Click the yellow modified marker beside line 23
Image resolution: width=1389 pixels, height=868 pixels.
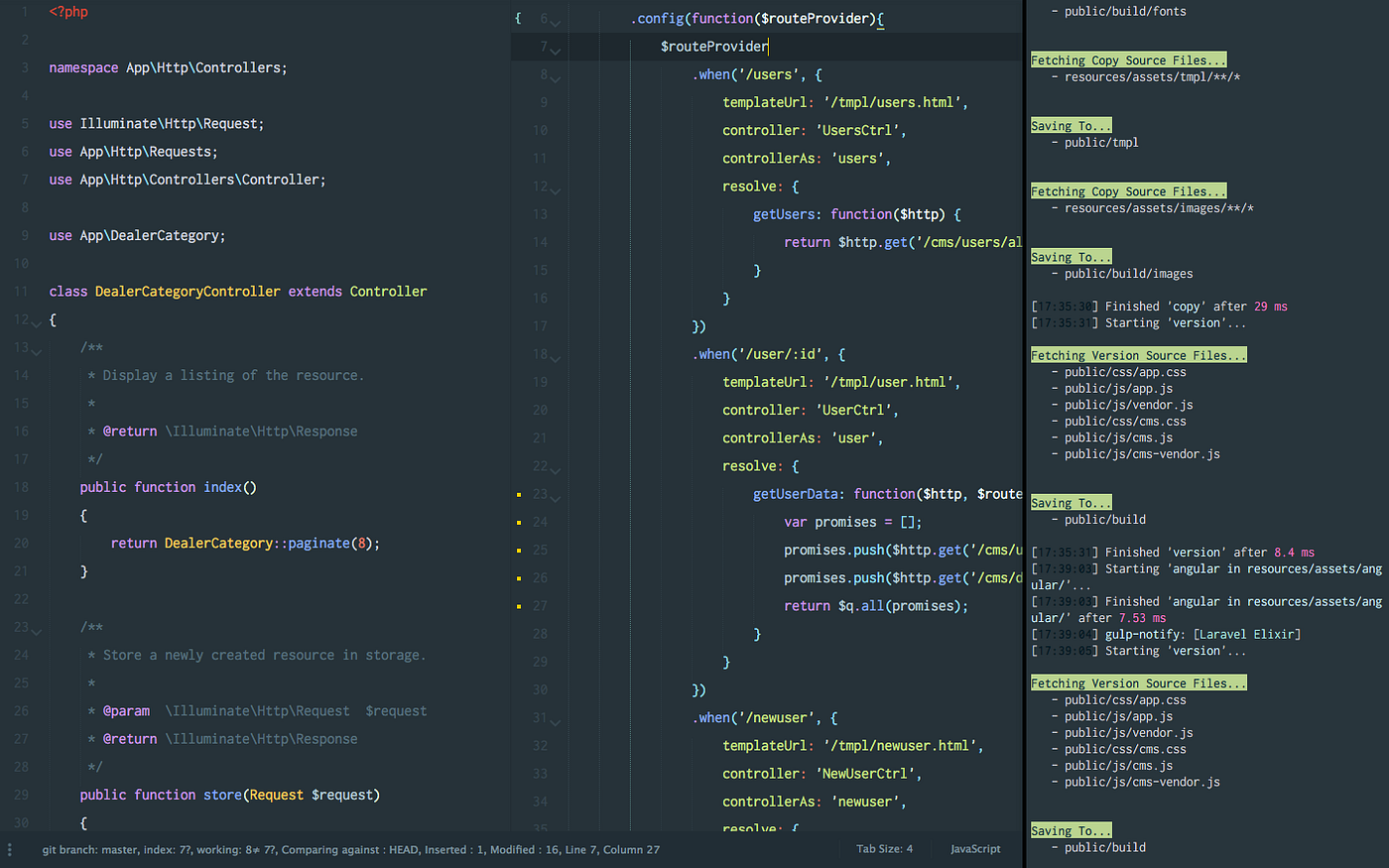pos(519,494)
